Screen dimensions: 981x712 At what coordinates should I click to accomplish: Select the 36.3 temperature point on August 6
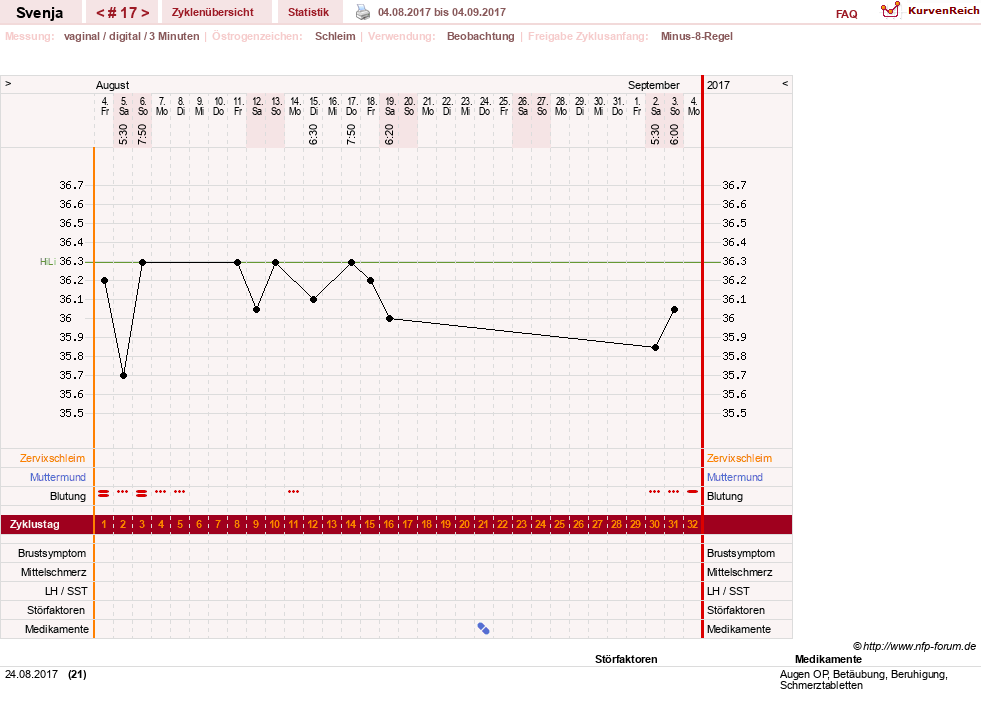(x=143, y=262)
